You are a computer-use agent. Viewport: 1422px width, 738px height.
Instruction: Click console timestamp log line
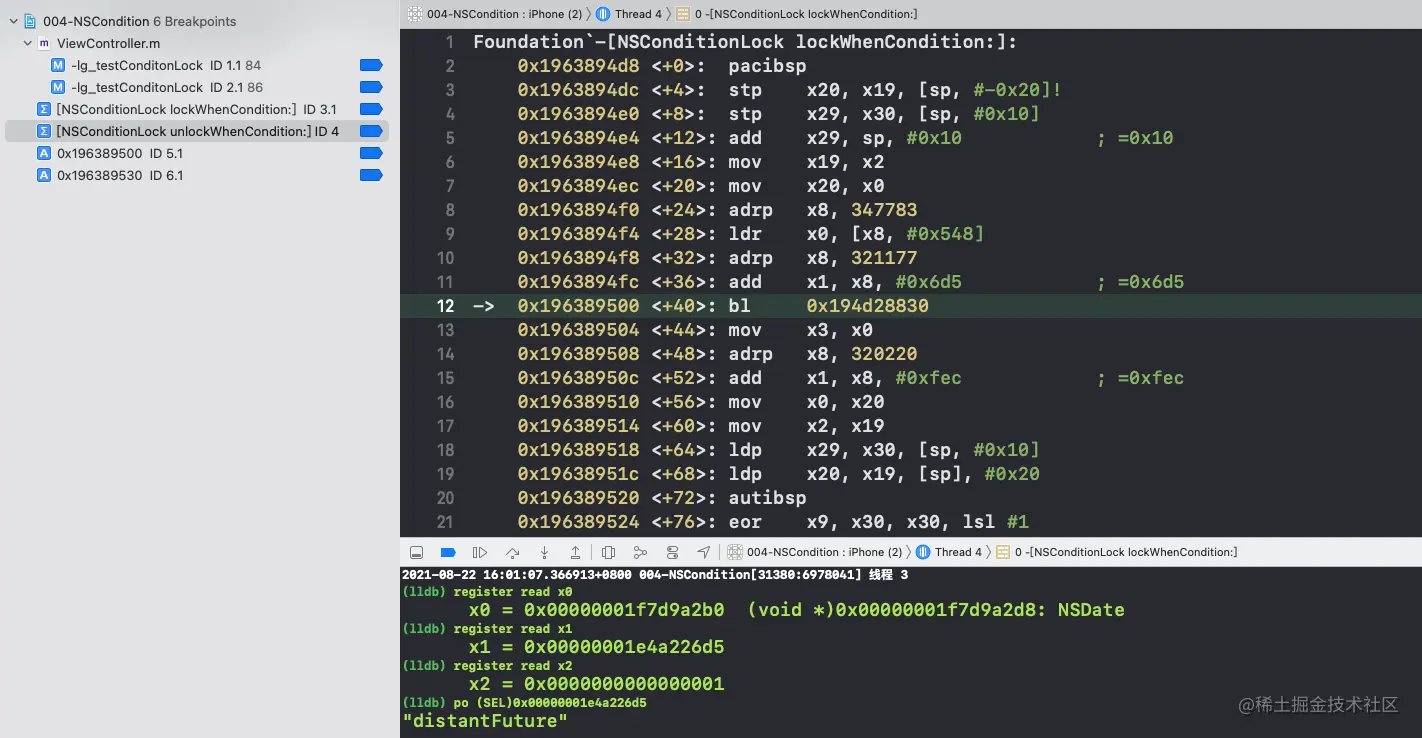[x=655, y=575]
